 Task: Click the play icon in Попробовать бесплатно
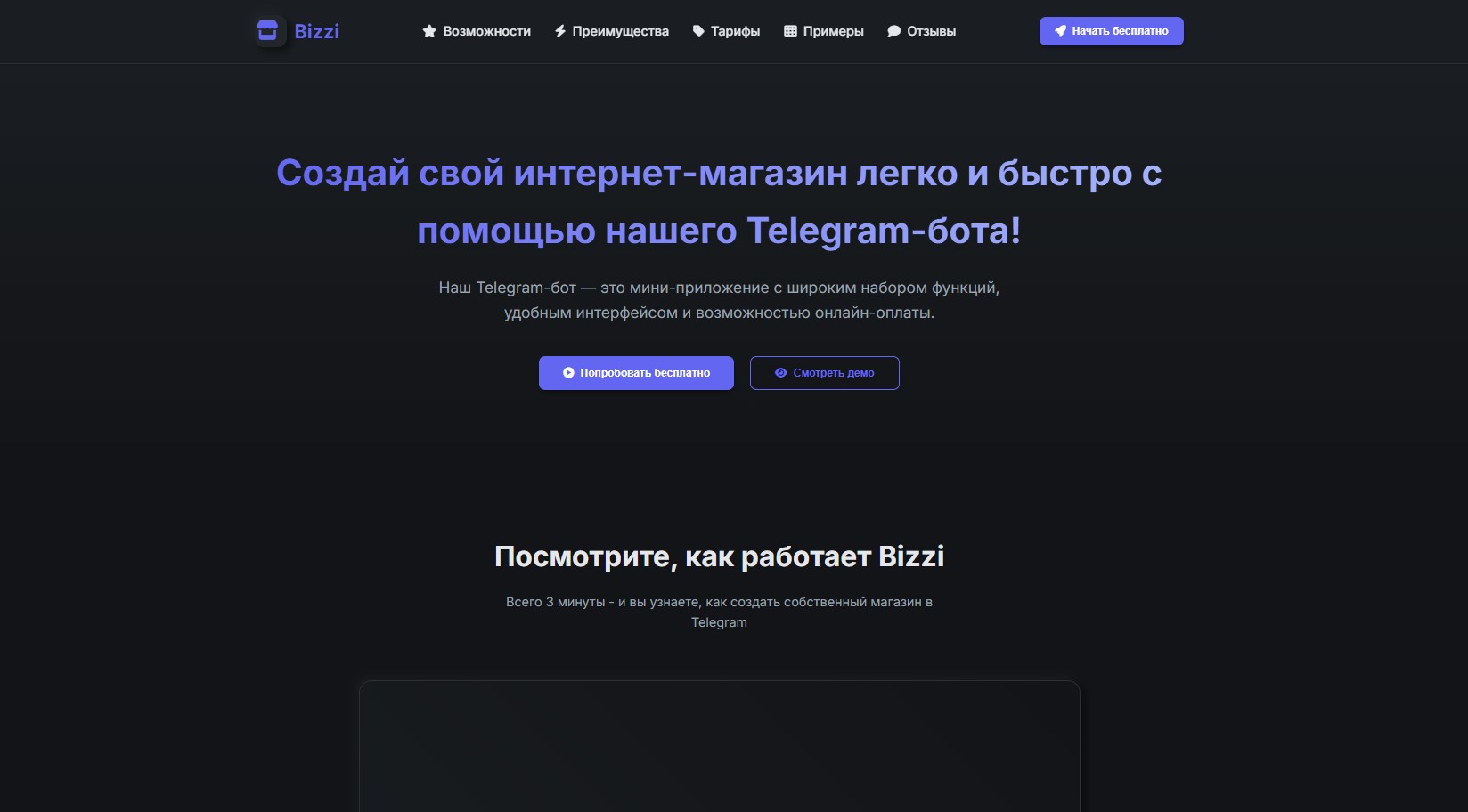tap(568, 373)
